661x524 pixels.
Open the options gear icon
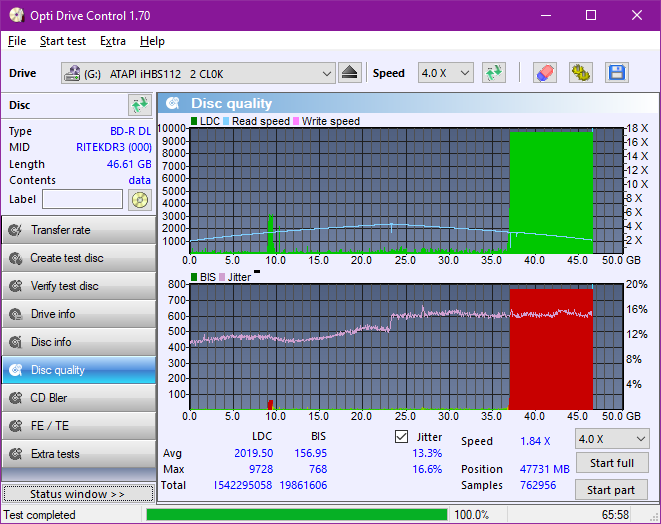(580, 73)
